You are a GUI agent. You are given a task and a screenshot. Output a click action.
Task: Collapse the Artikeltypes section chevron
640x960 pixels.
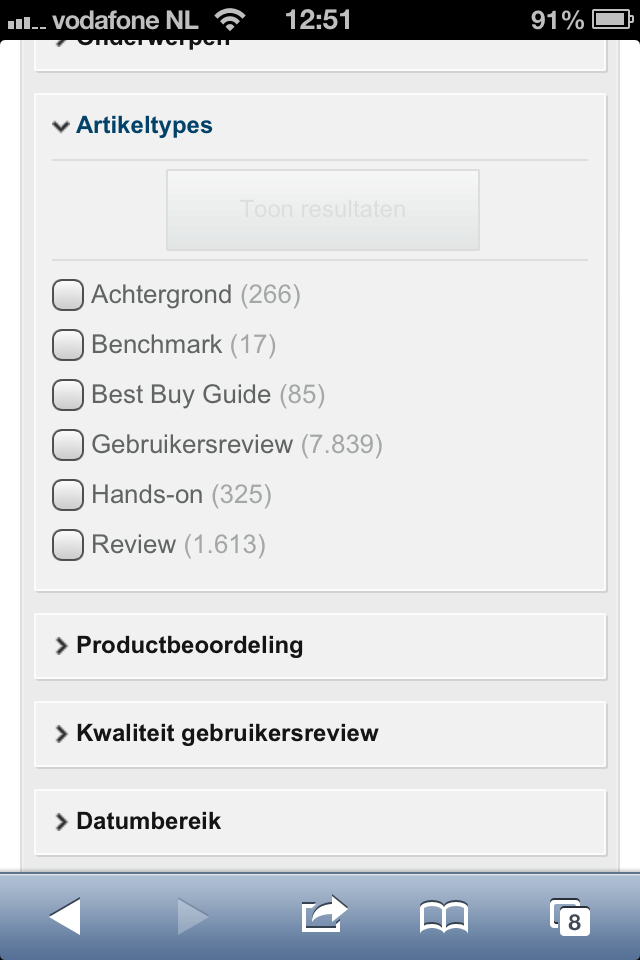click(61, 126)
